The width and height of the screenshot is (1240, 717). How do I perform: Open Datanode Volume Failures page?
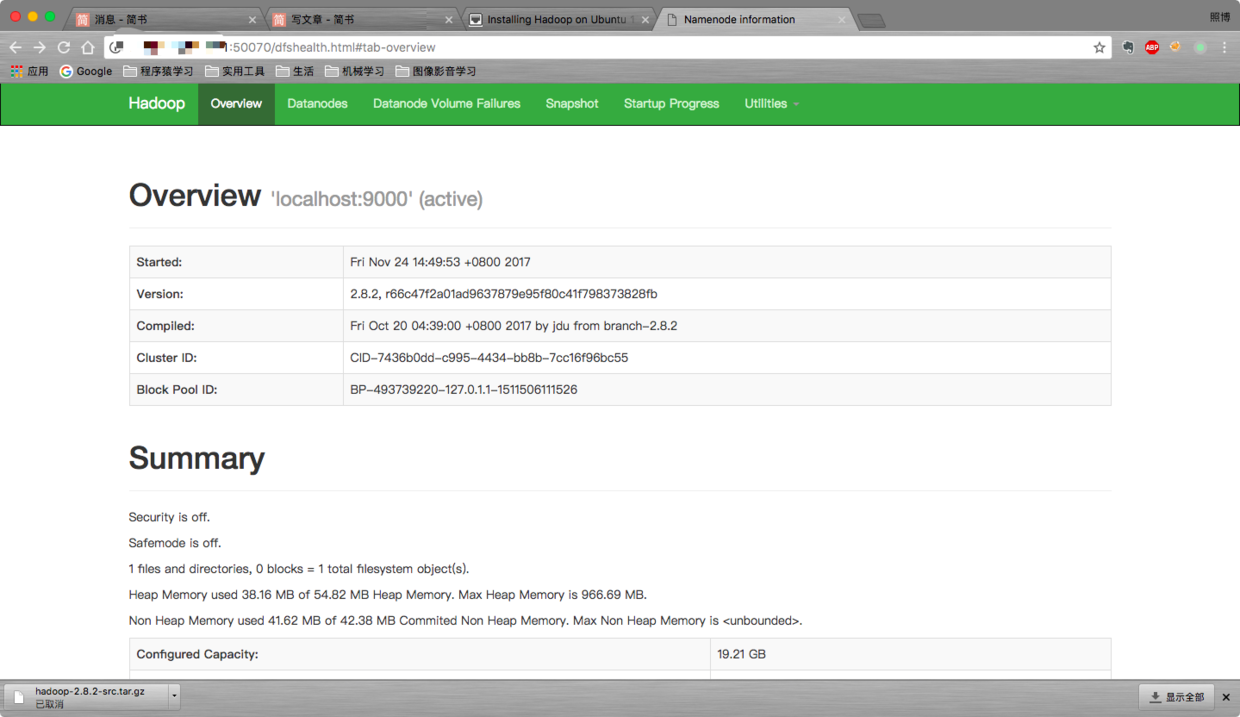click(446, 104)
